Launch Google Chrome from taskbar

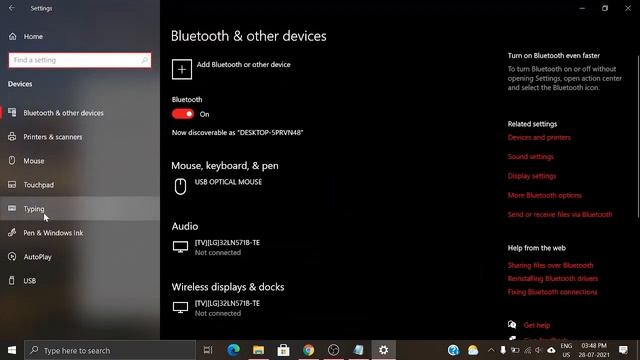click(309, 350)
